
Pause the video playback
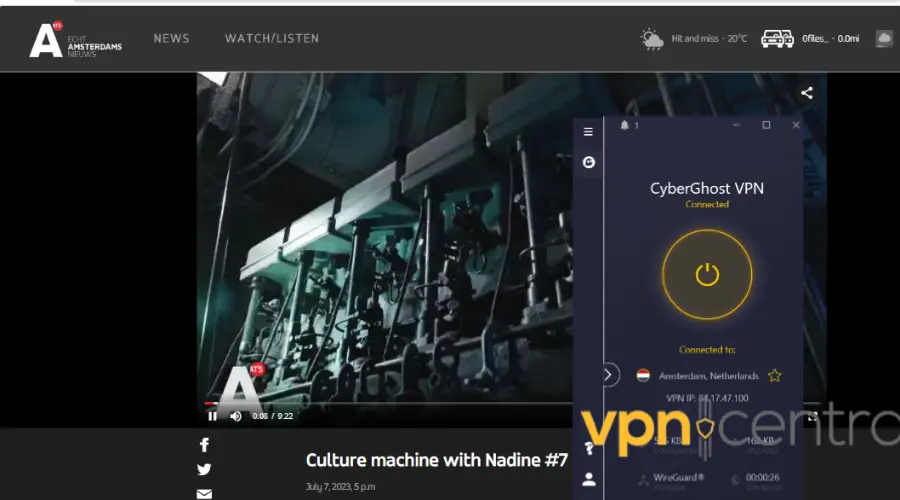212,416
